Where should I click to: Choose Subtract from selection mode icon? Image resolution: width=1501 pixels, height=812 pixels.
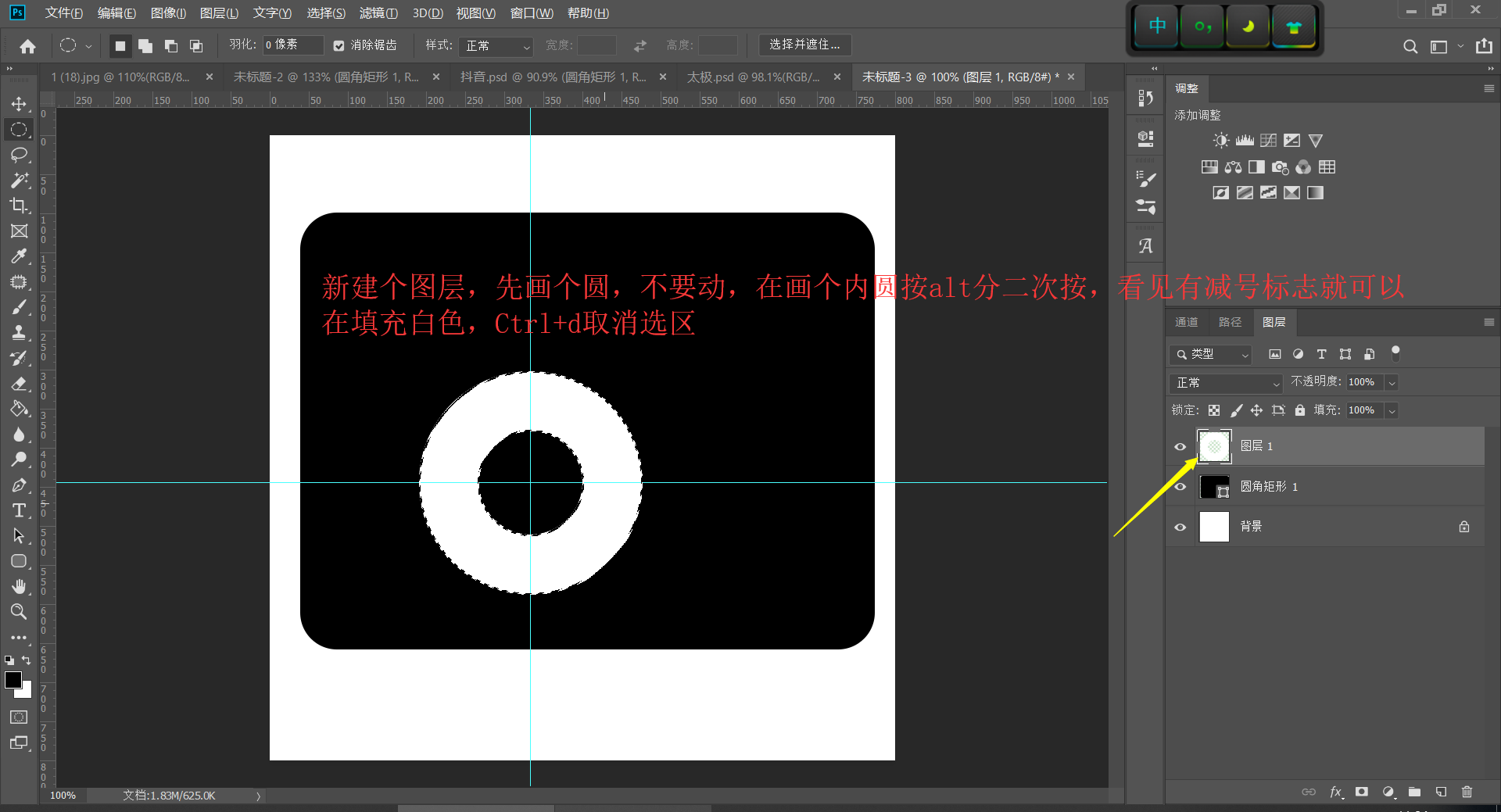click(x=170, y=46)
